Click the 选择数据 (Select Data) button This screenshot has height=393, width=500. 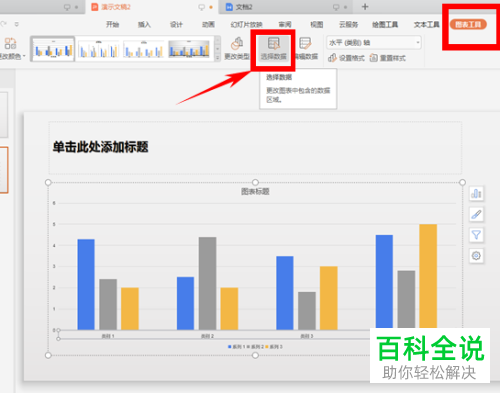click(x=273, y=49)
